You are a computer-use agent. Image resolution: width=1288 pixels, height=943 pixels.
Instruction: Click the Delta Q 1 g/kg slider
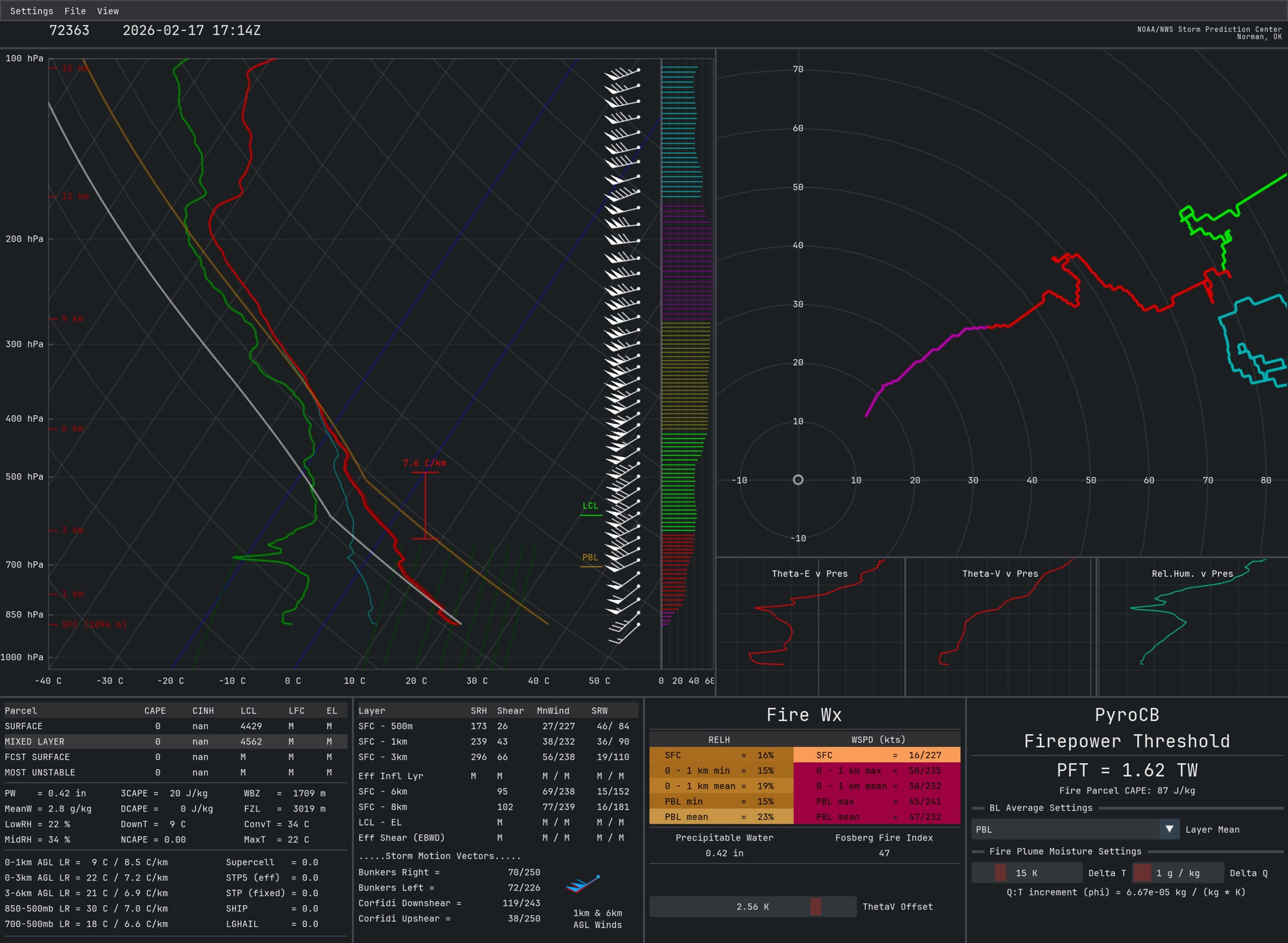1177,873
